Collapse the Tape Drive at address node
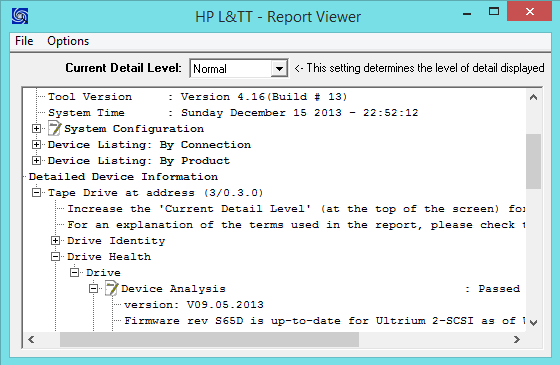 pos(36,192)
